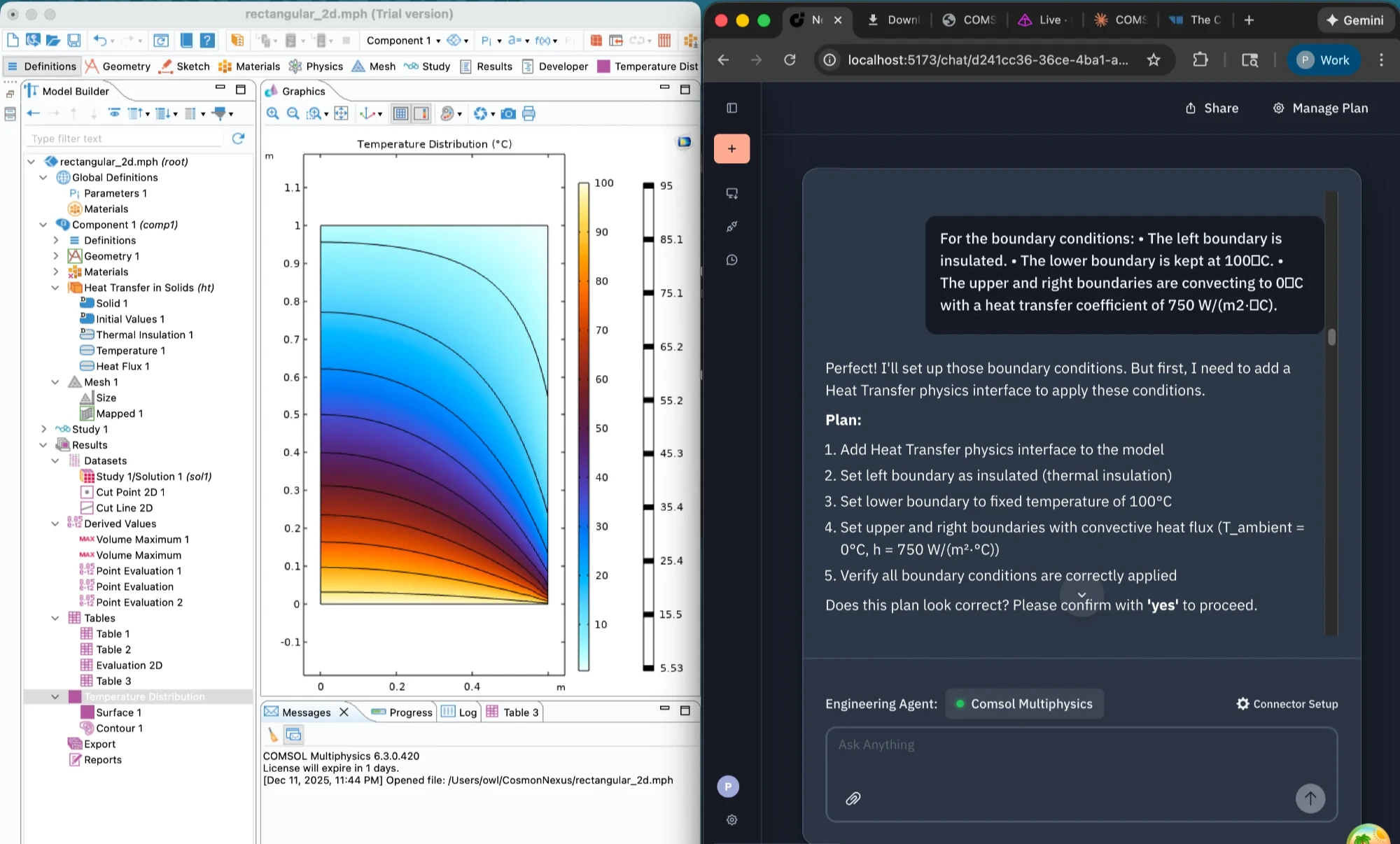Image resolution: width=1400 pixels, height=844 pixels.
Task: Click the paperclip attach icon in chat
Action: (x=853, y=799)
